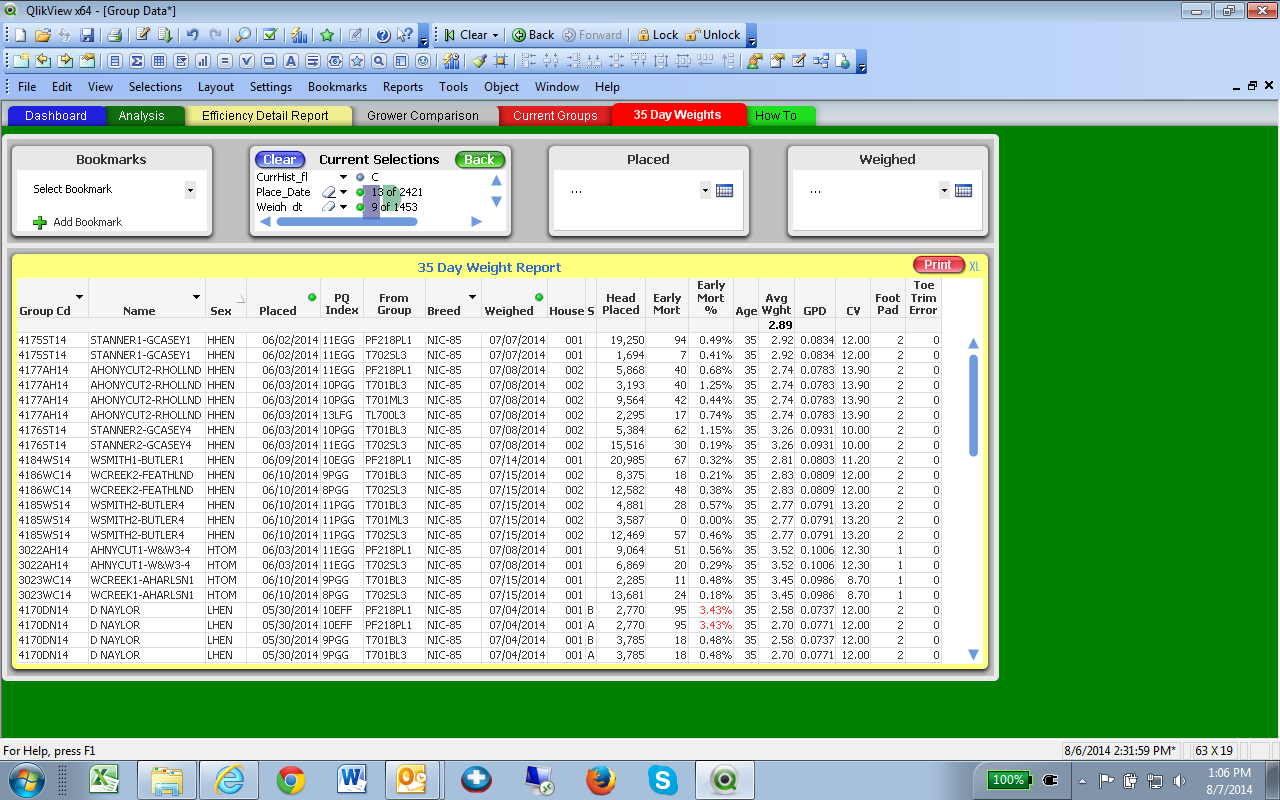Click the Current Selections horizontal scrollbar
Image resolution: width=1280 pixels, height=800 pixels.
click(x=346, y=222)
